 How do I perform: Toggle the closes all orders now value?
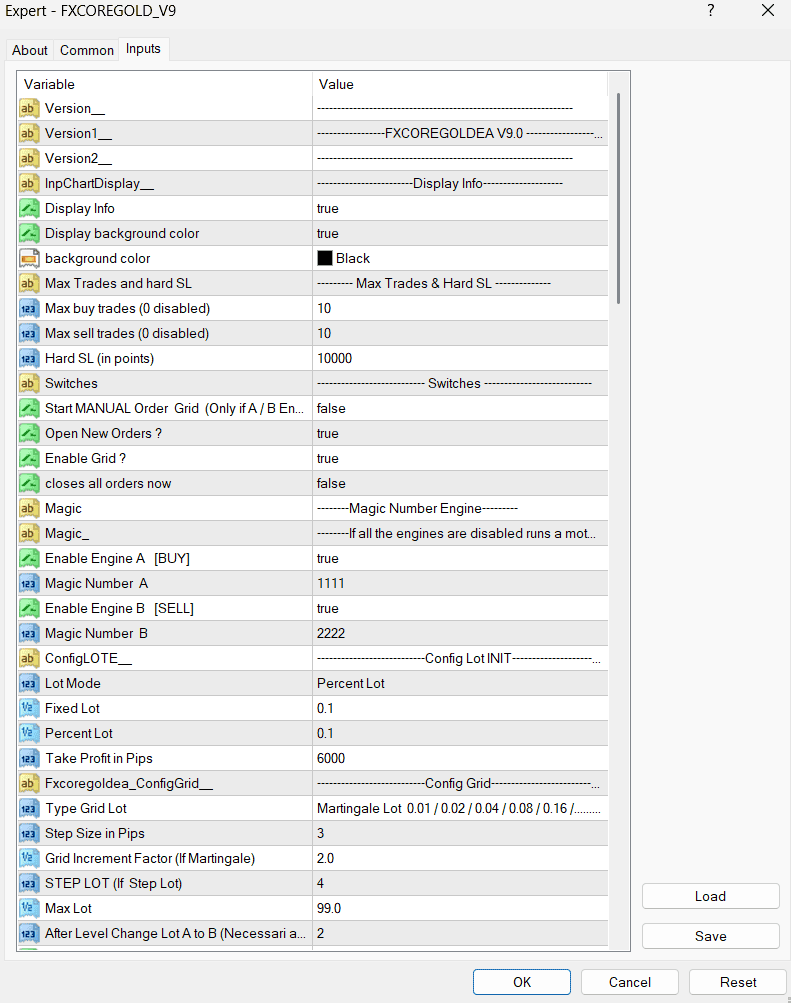point(460,483)
